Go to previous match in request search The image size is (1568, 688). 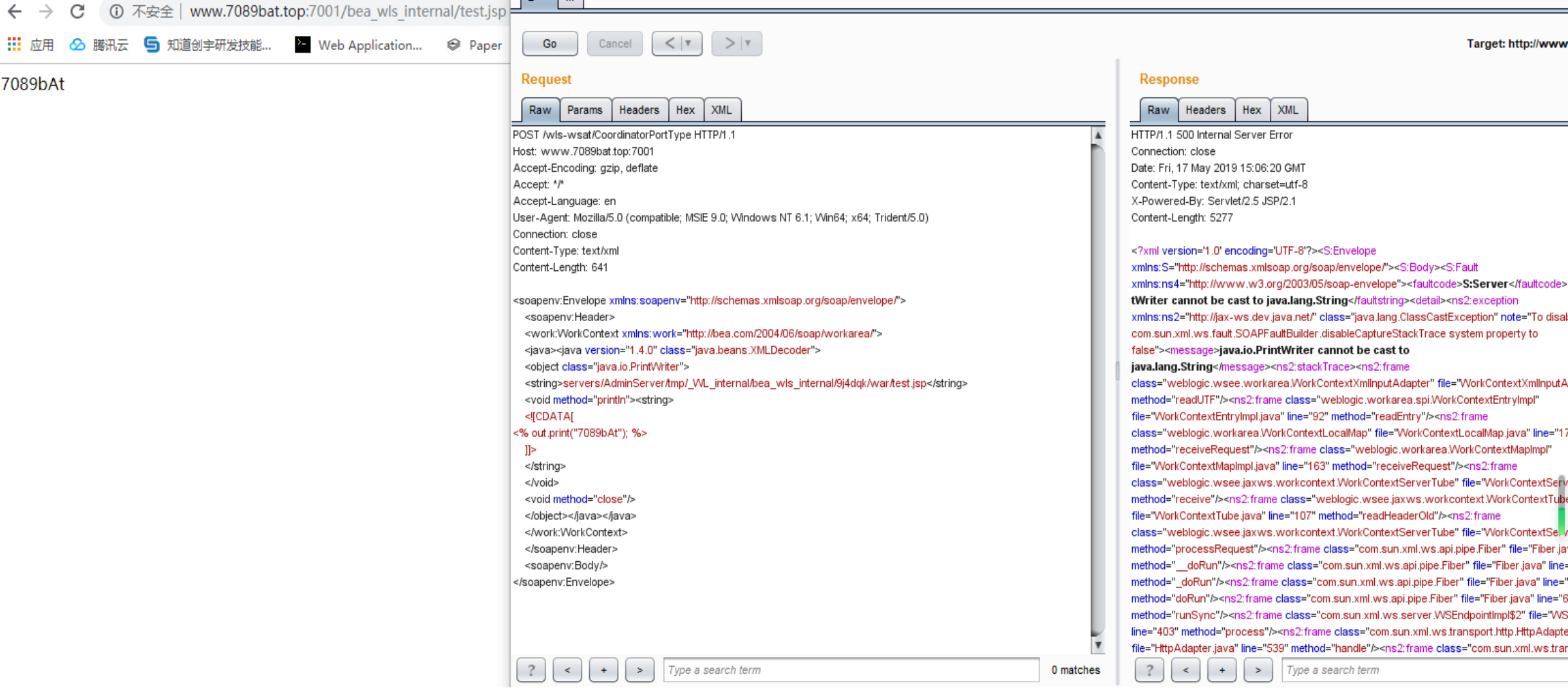567,670
